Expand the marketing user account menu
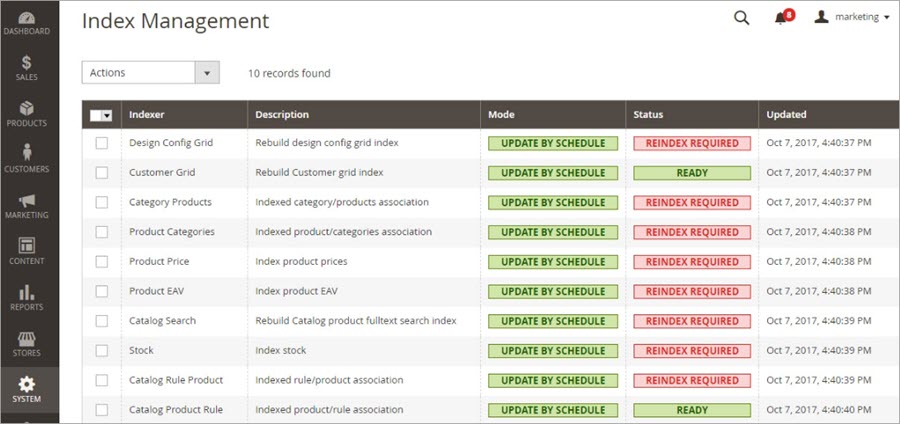The width and height of the screenshot is (900, 424). click(852, 17)
